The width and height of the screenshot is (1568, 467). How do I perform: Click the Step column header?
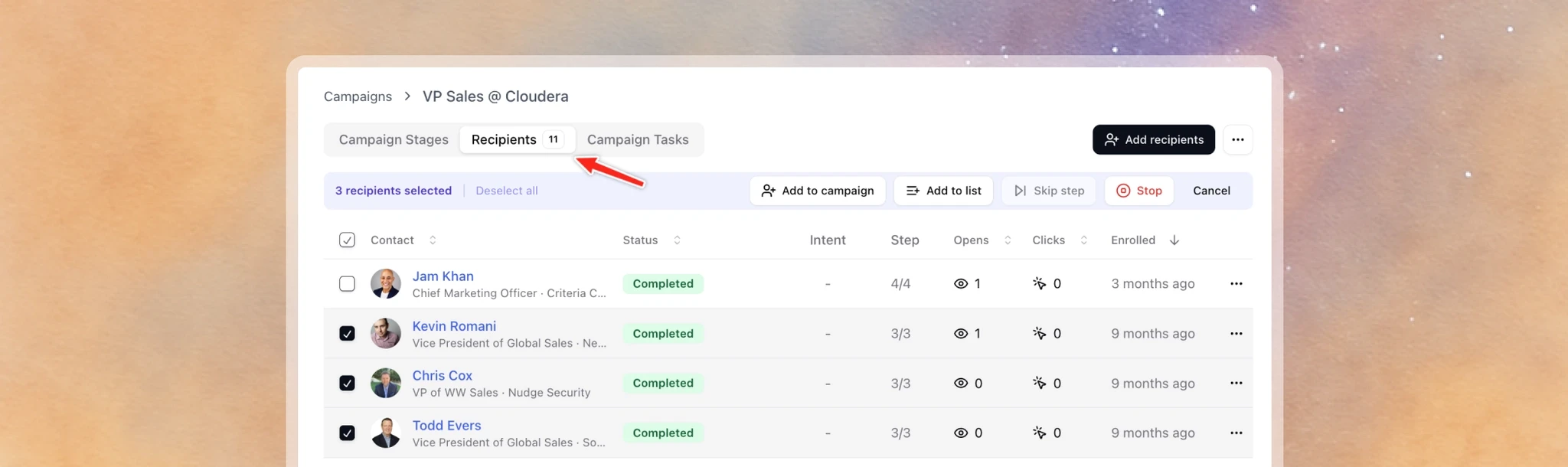click(904, 240)
